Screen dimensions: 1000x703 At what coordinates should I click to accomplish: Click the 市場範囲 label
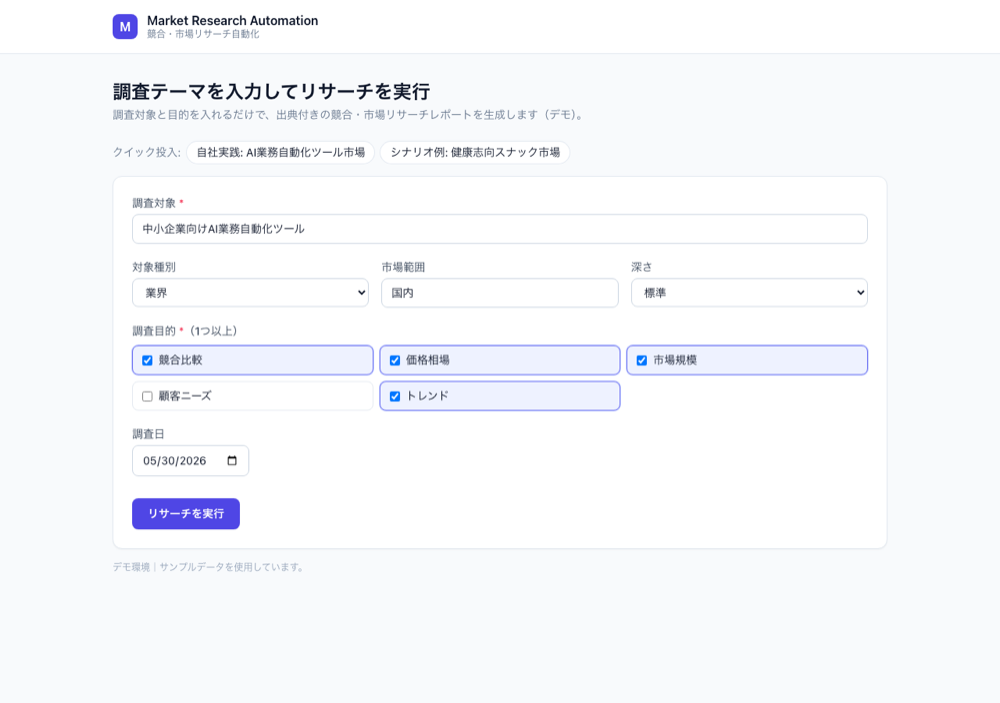tap(403, 267)
